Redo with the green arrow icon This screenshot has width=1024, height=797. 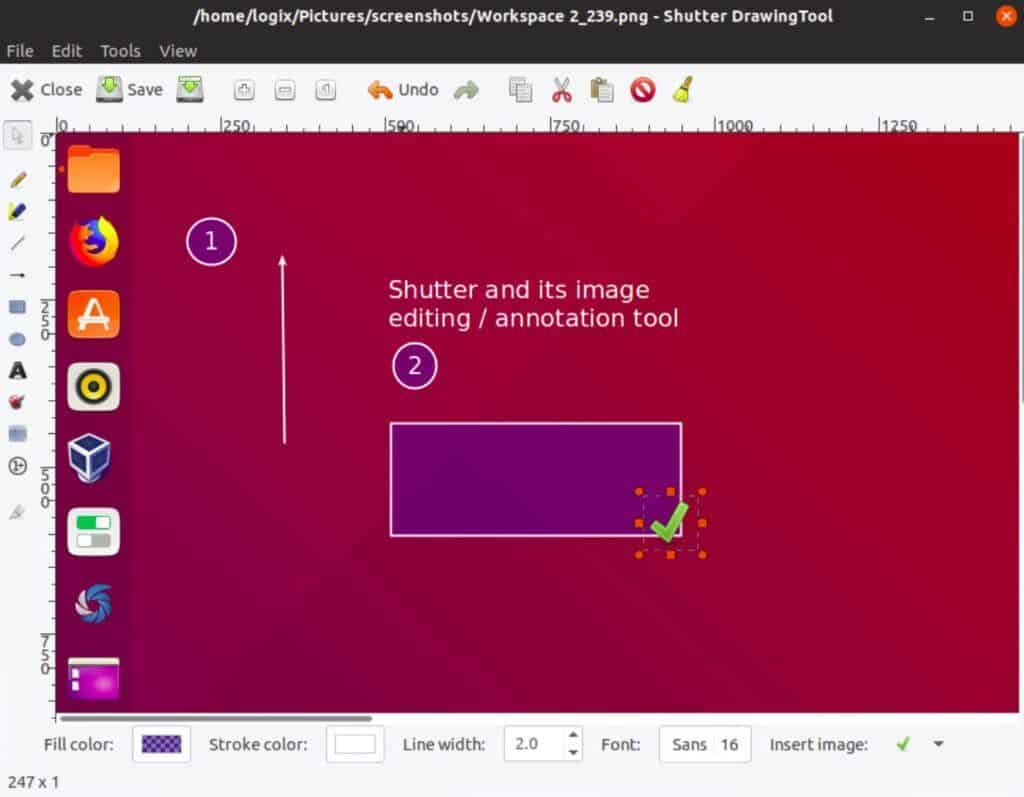(x=466, y=90)
